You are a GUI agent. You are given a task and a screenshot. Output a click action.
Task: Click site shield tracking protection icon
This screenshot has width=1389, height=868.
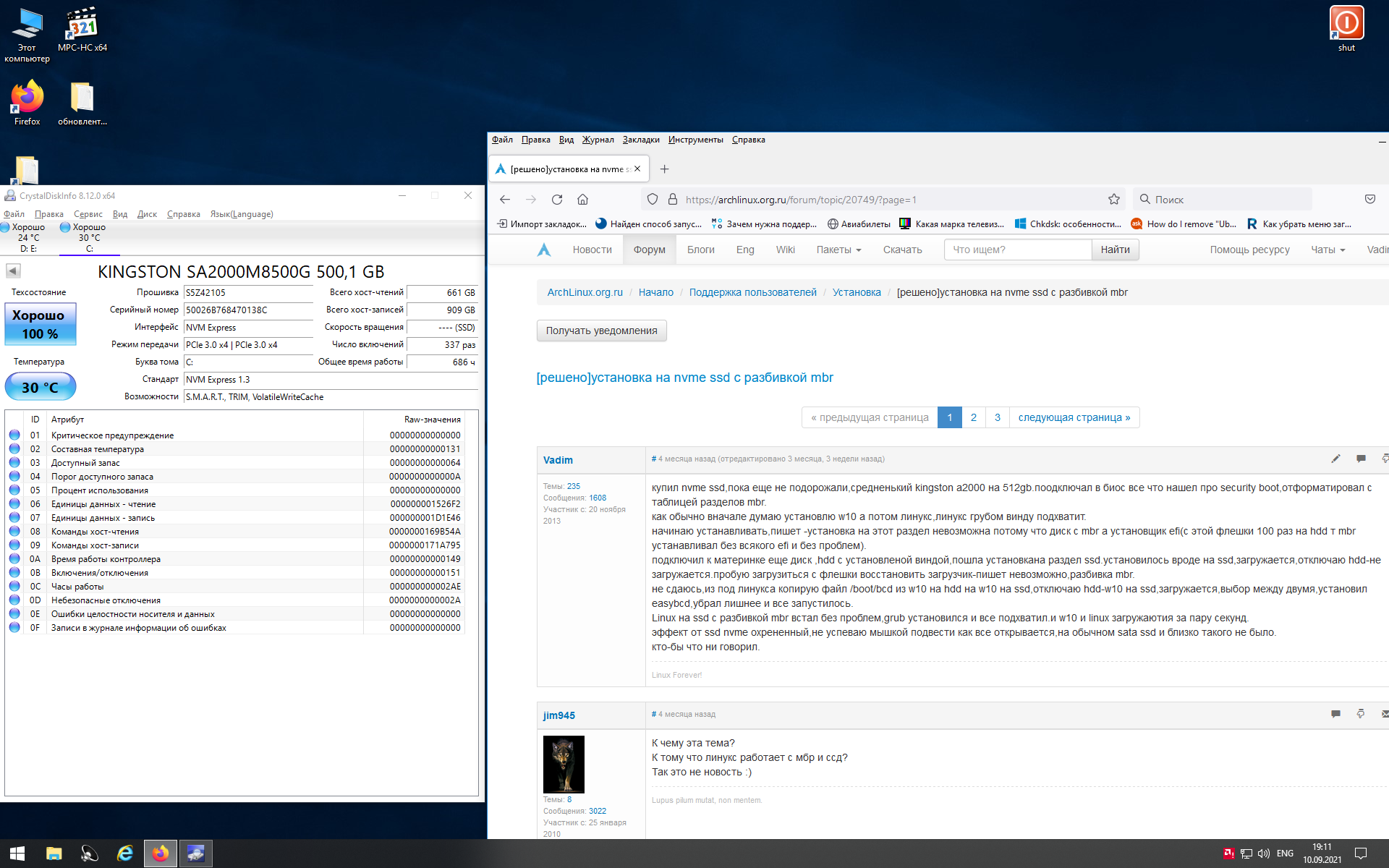[x=652, y=200]
